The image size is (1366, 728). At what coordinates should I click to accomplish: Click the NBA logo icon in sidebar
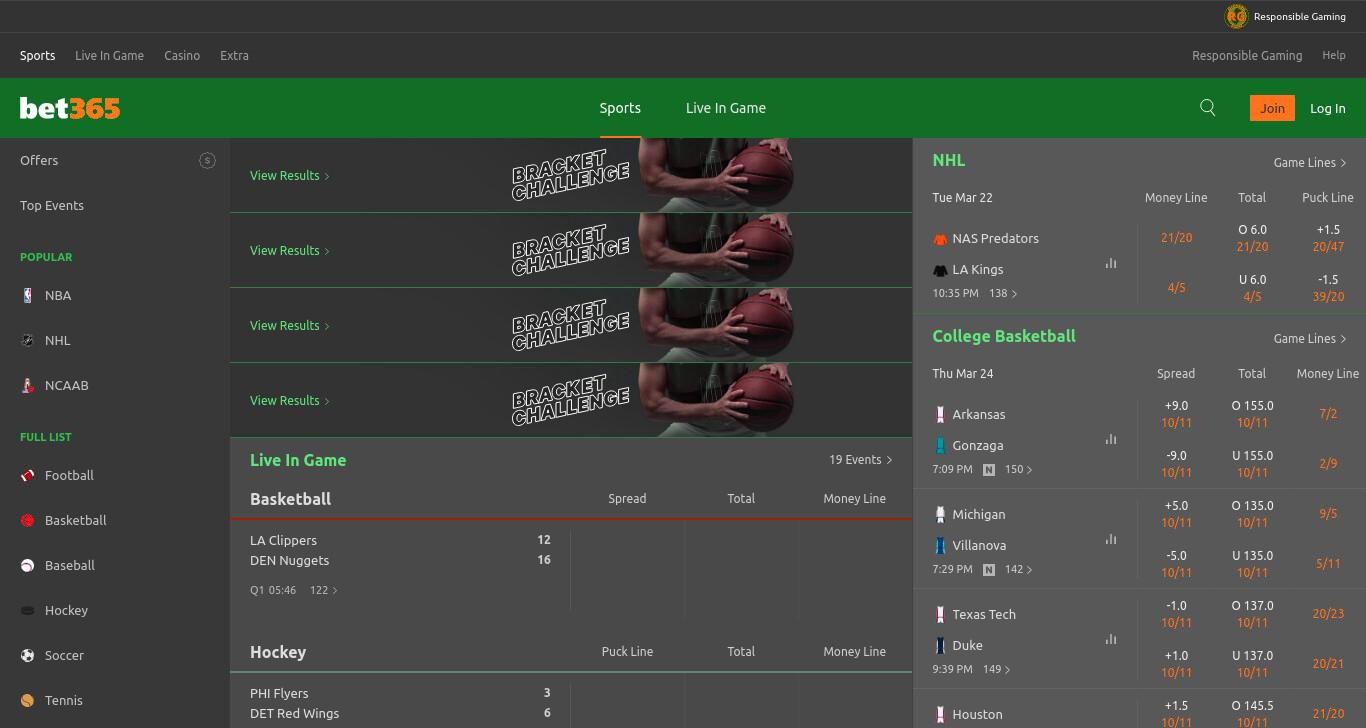[x=28, y=295]
